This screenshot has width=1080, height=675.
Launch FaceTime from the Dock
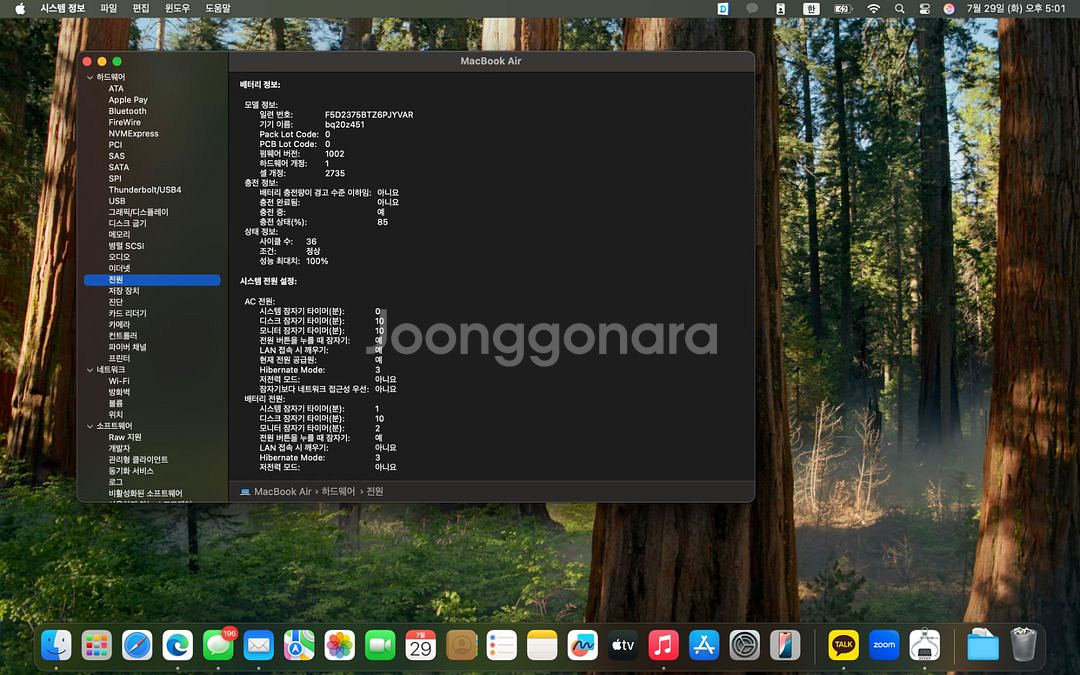[380, 645]
